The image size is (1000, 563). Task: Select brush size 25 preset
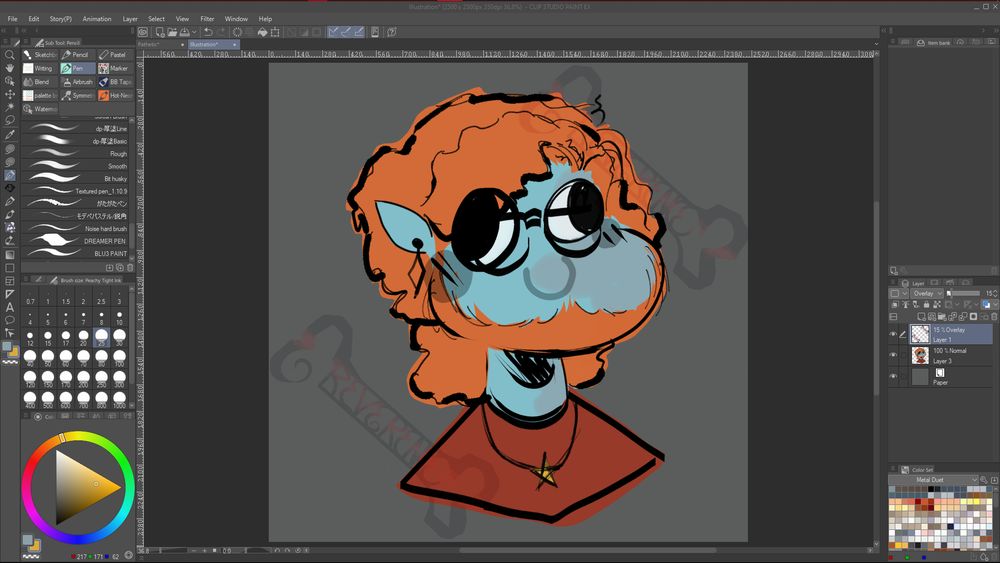(101, 337)
